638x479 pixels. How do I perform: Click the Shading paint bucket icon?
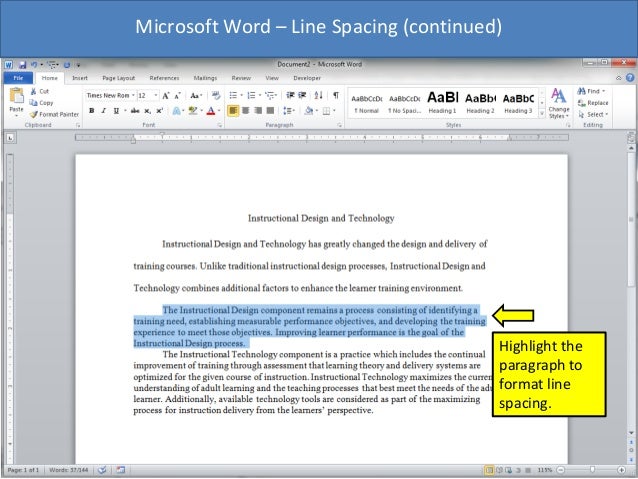(x=309, y=111)
